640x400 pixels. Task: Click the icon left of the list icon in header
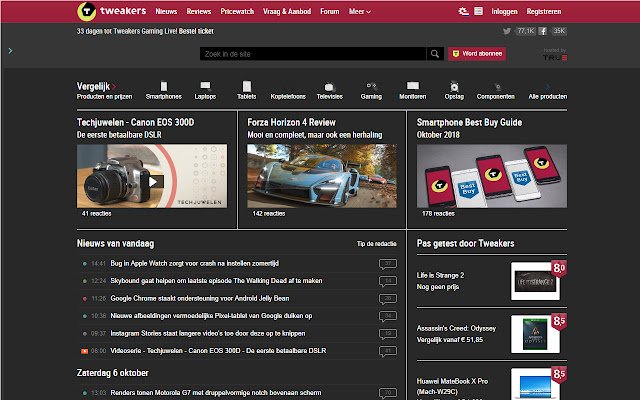(x=463, y=11)
